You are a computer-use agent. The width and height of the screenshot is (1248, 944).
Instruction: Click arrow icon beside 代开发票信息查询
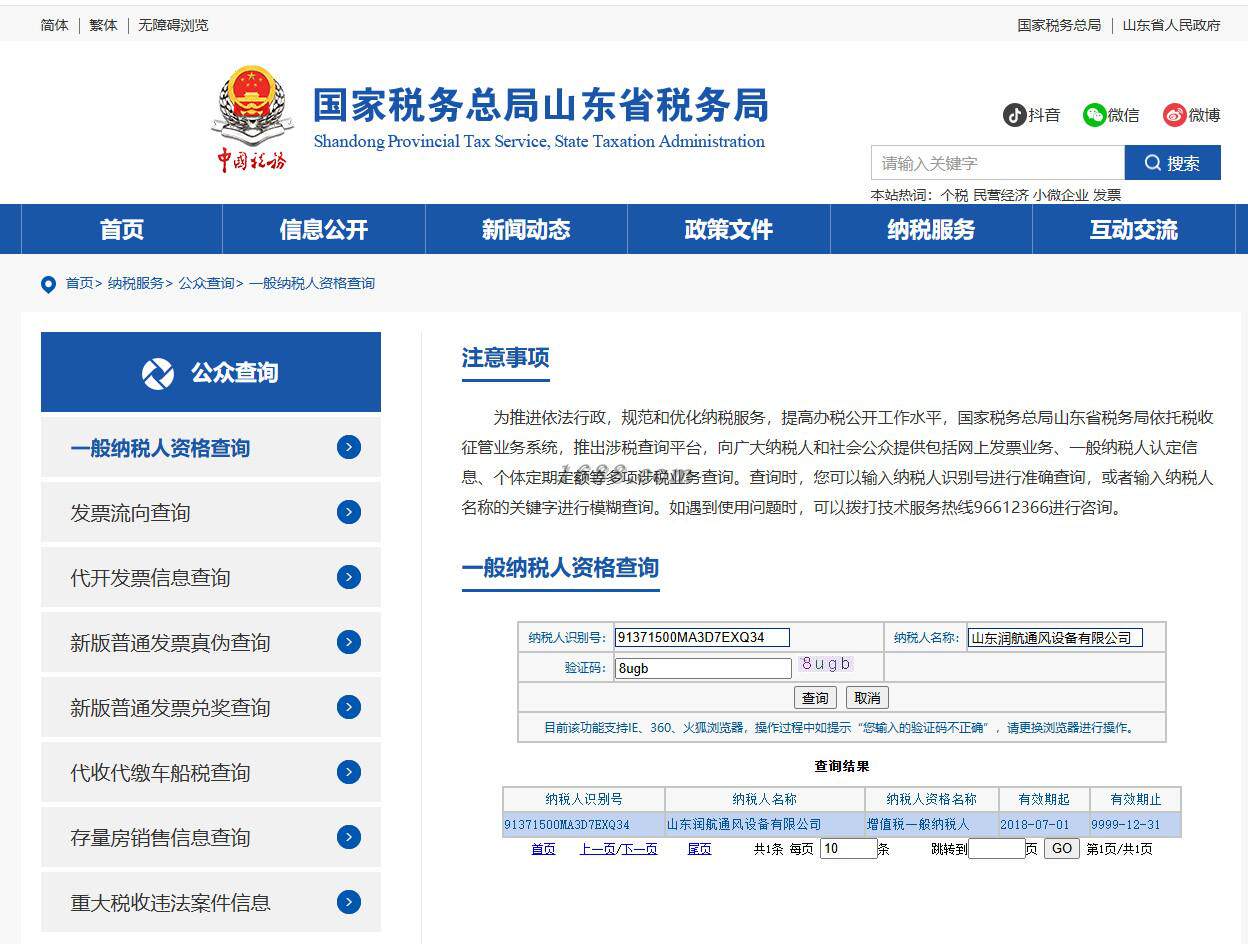(349, 577)
